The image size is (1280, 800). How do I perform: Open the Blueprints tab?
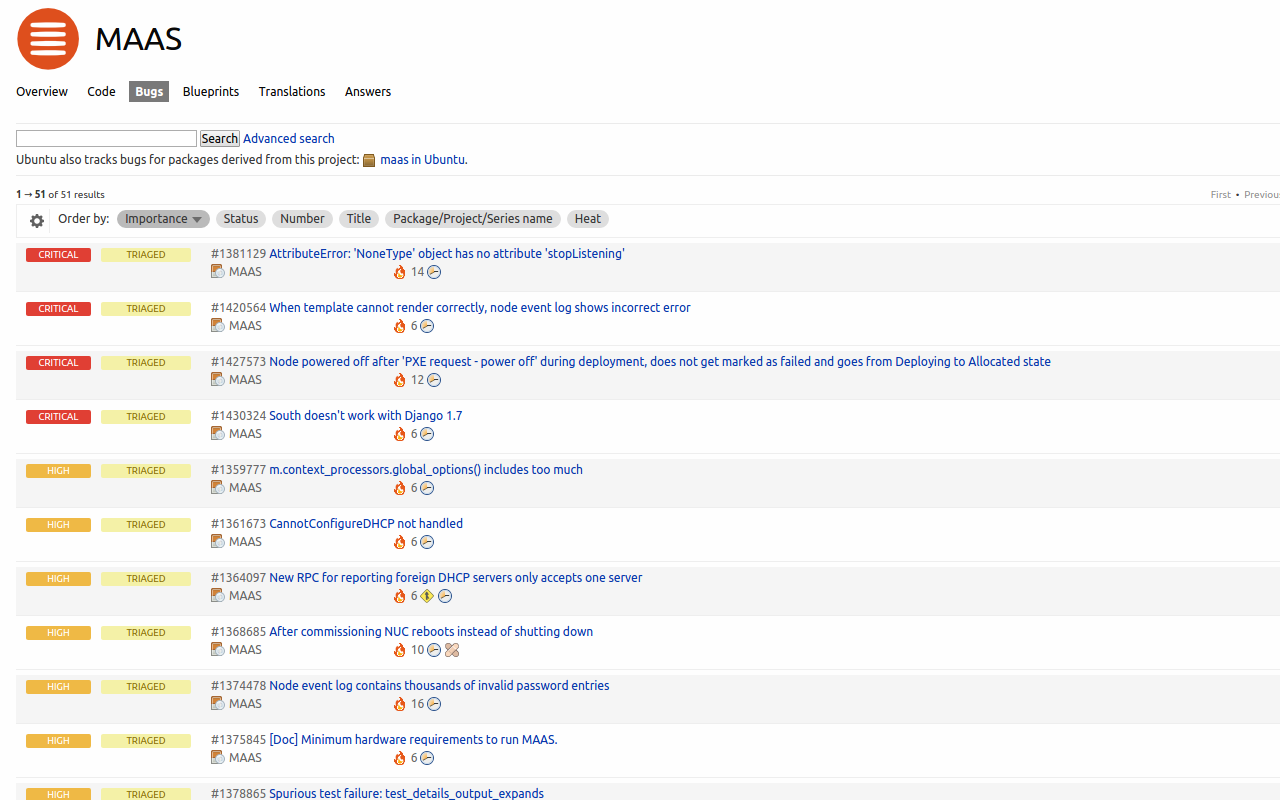pyautogui.click(x=211, y=92)
